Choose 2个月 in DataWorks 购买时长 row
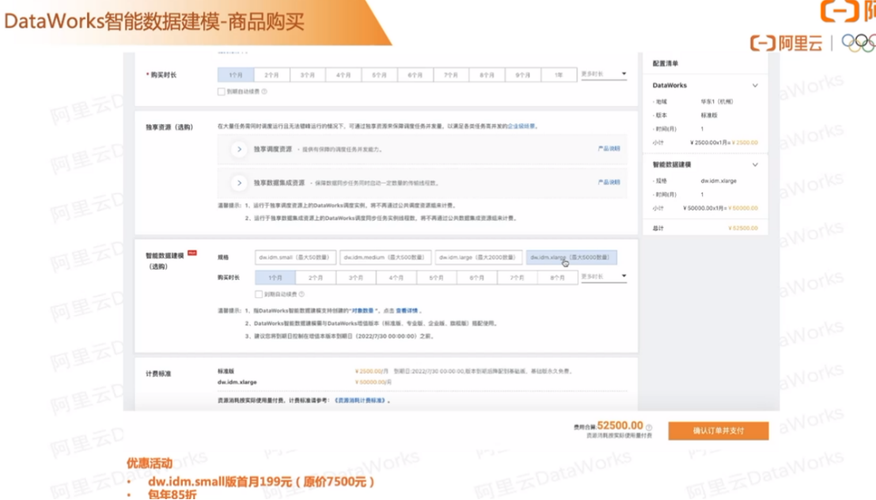 tap(272, 75)
